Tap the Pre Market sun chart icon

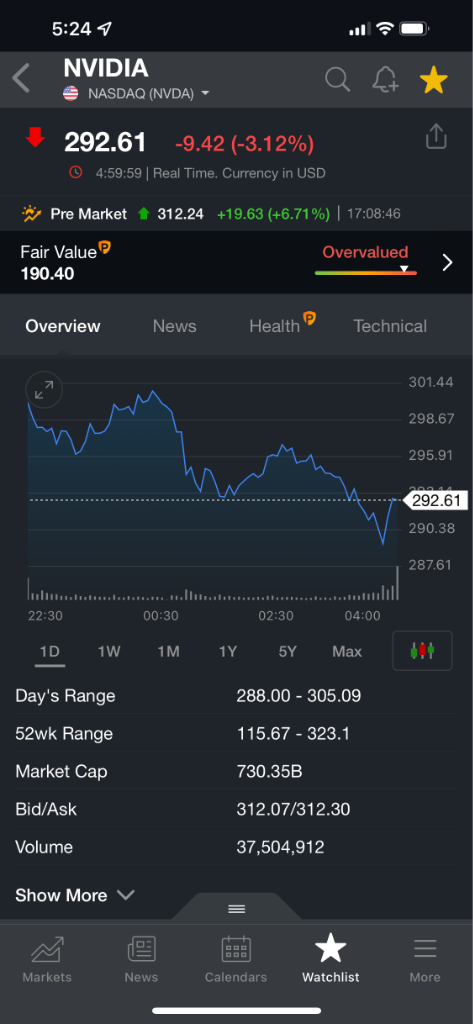[31, 214]
